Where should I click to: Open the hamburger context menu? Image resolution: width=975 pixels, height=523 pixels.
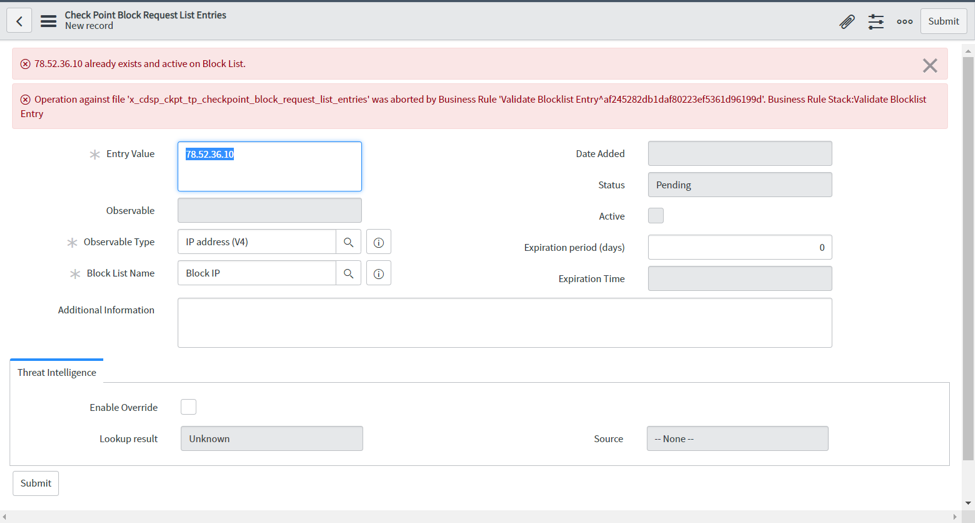point(49,21)
